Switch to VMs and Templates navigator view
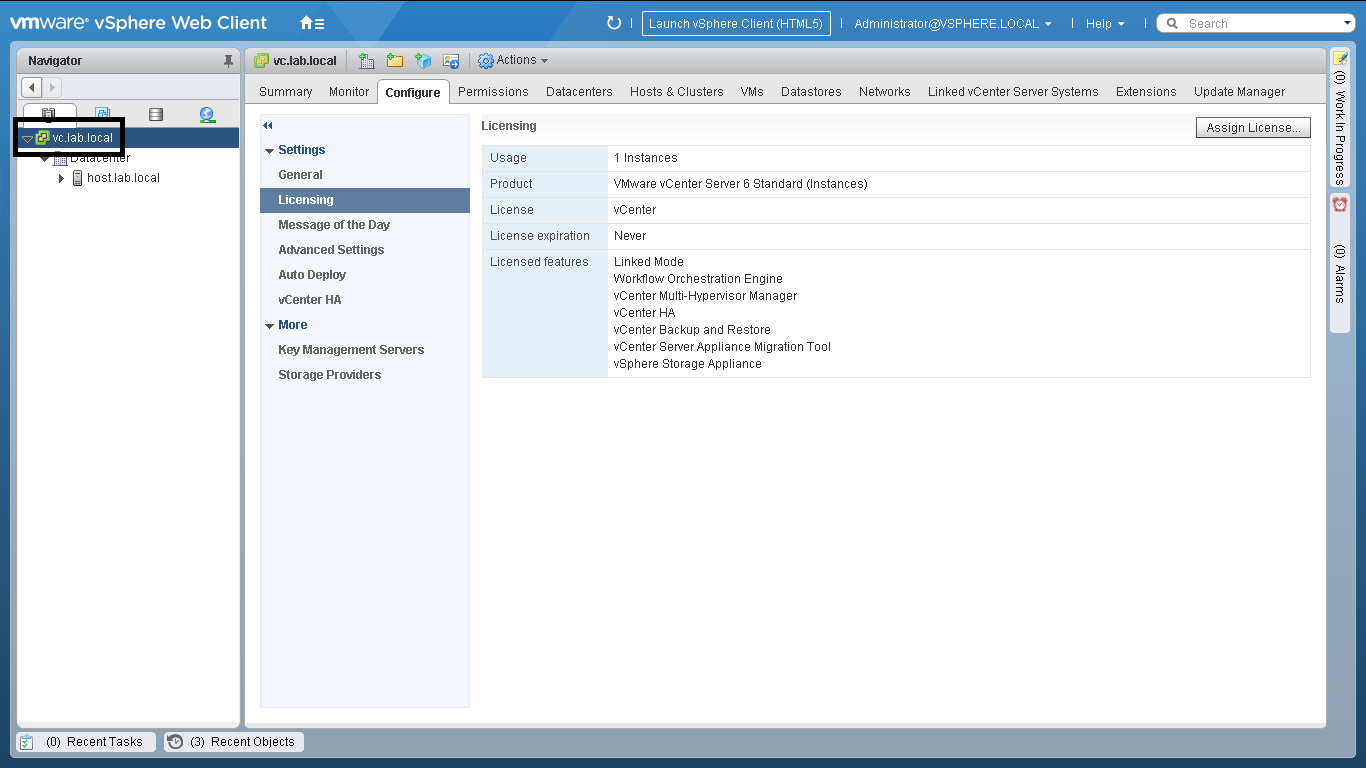1366x768 pixels. (102, 114)
